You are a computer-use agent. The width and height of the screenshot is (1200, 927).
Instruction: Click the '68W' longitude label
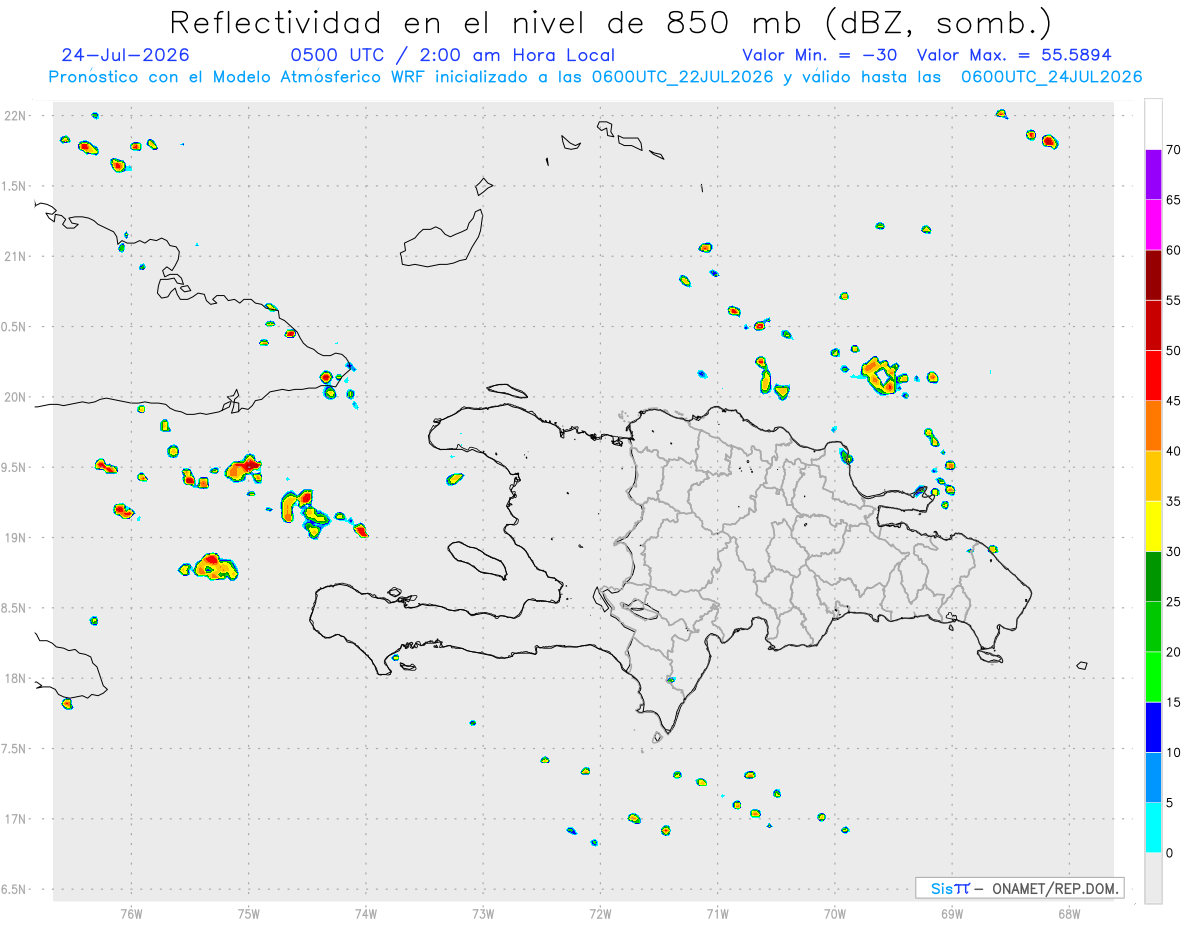(1069, 912)
